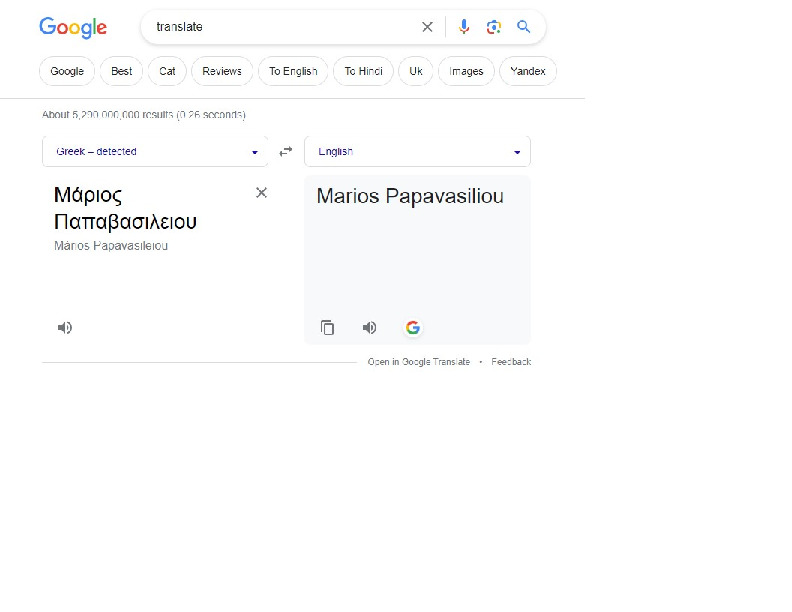Listen to the English translation
The image size is (792, 612).
(369, 327)
